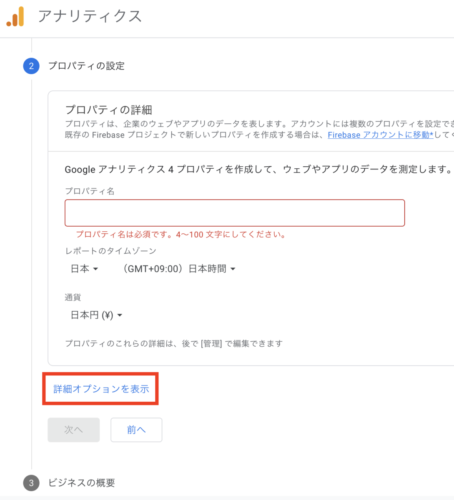Select the grey step 3 circle icon

pos(31,483)
